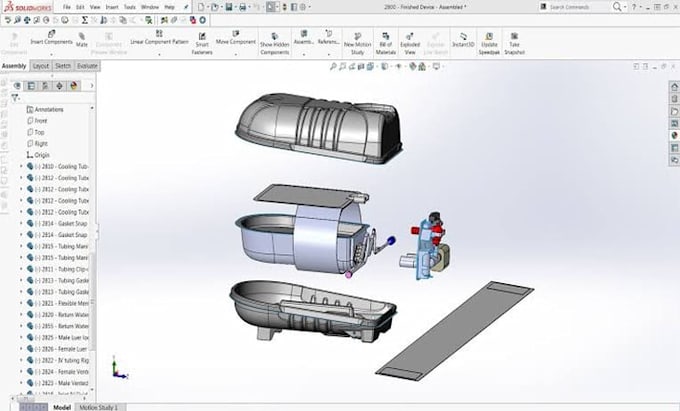Click Update Speedpak
The image size is (680, 411).
489,44
